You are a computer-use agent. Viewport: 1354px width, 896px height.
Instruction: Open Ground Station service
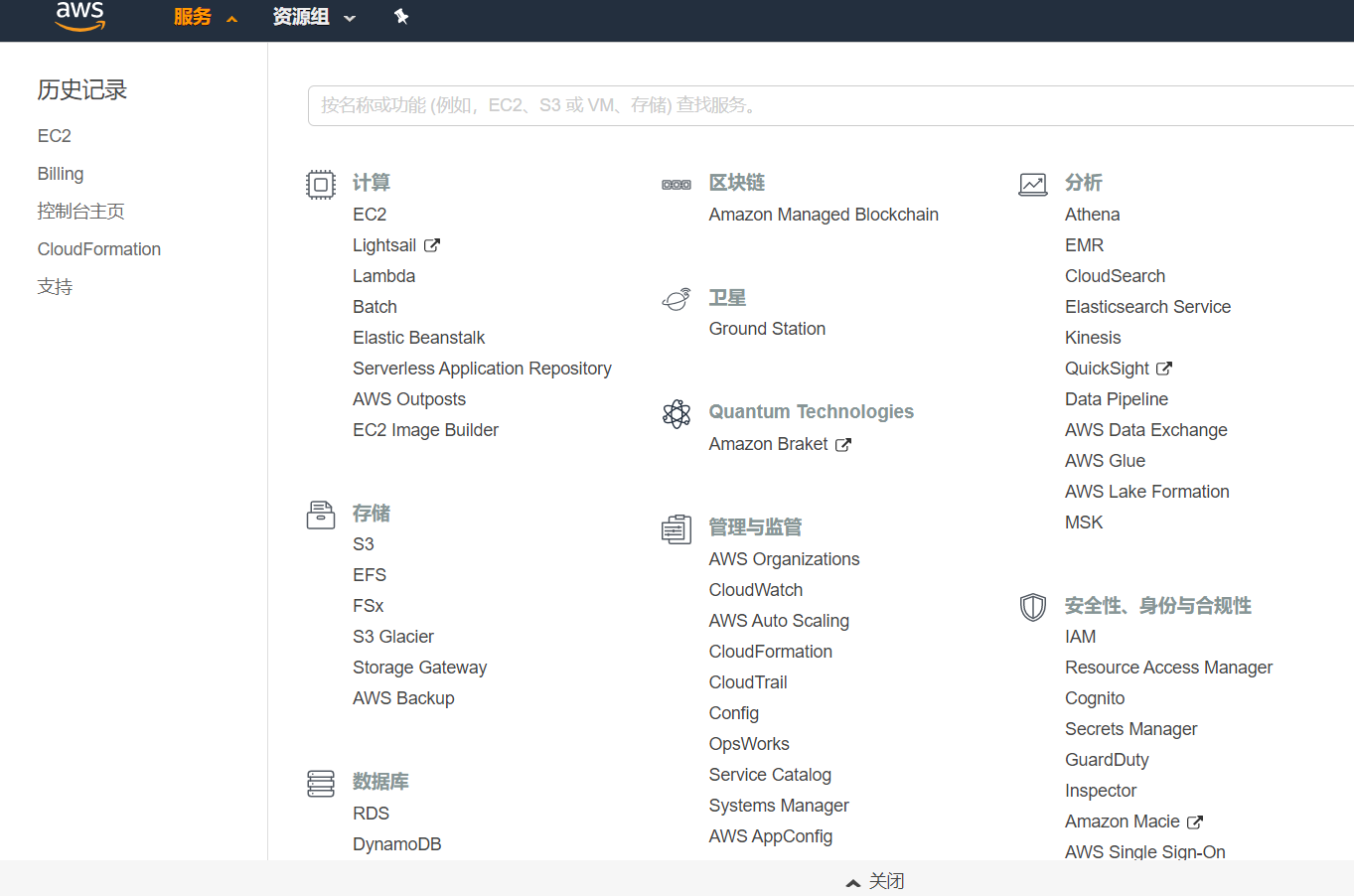click(767, 329)
